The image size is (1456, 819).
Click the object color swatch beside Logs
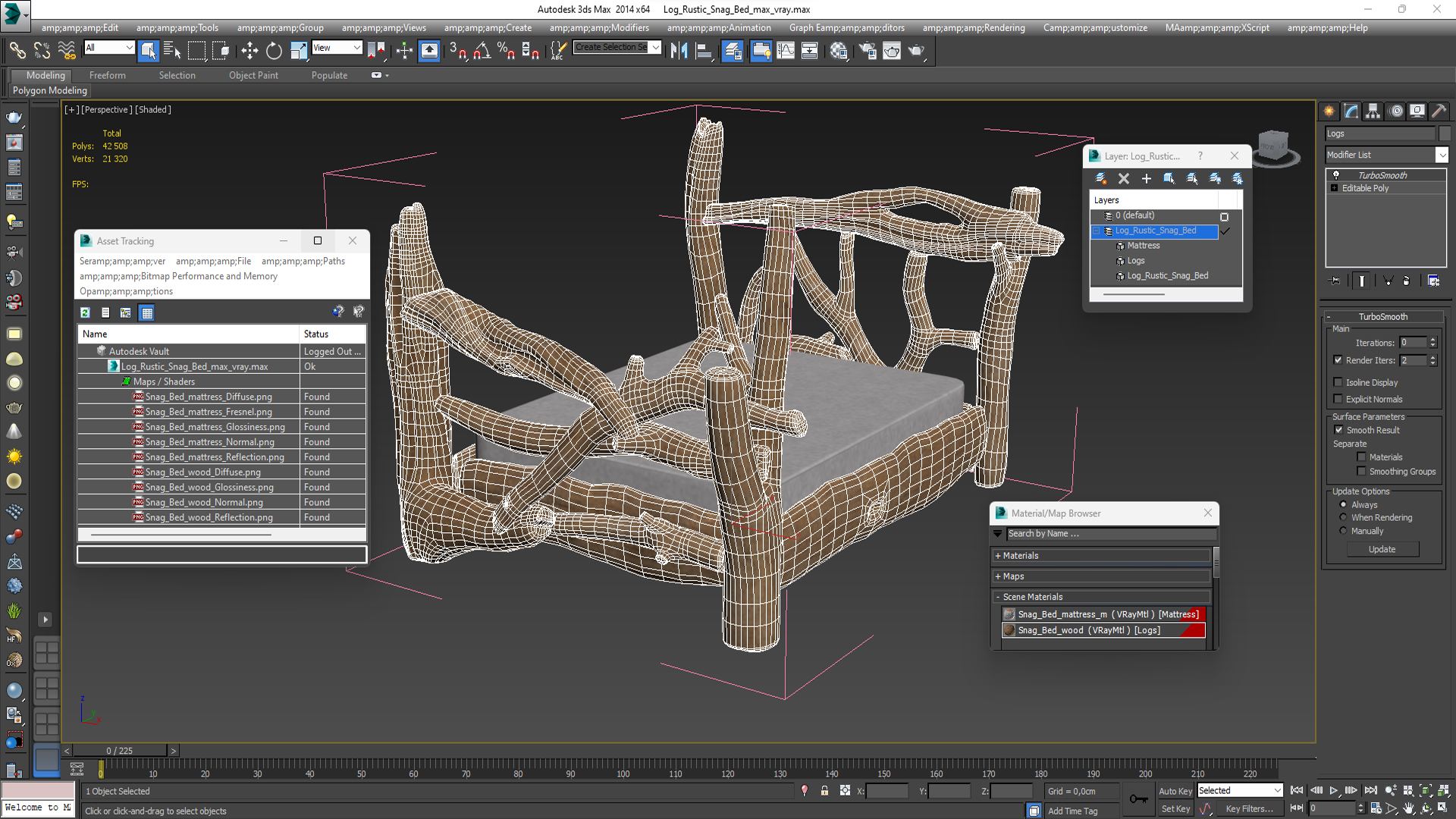click(1444, 133)
